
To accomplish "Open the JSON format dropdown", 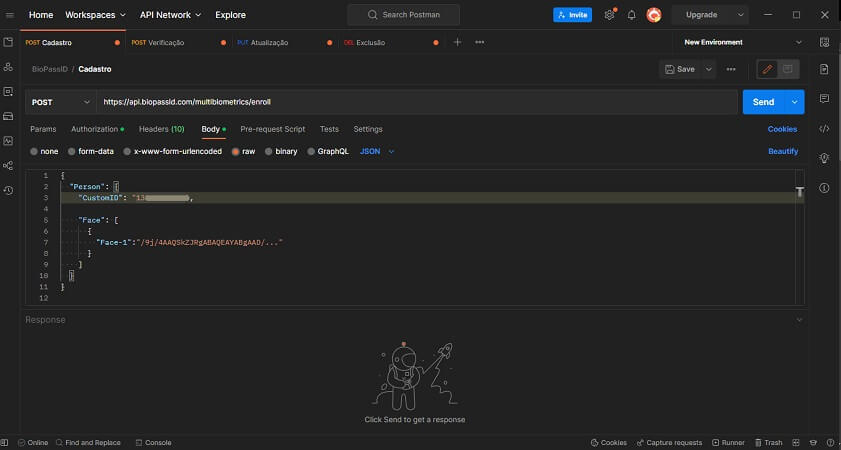I will (x=377, y=152).
